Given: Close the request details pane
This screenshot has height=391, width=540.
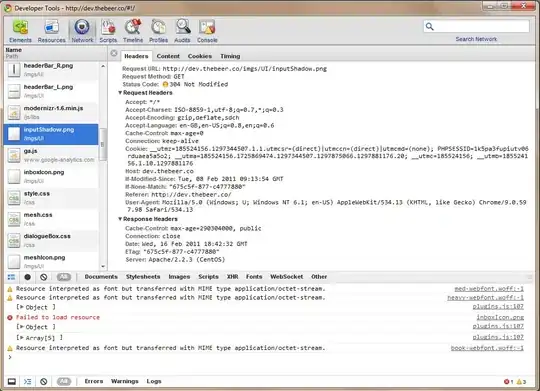Looking at the screenshot, I should 114,53.
